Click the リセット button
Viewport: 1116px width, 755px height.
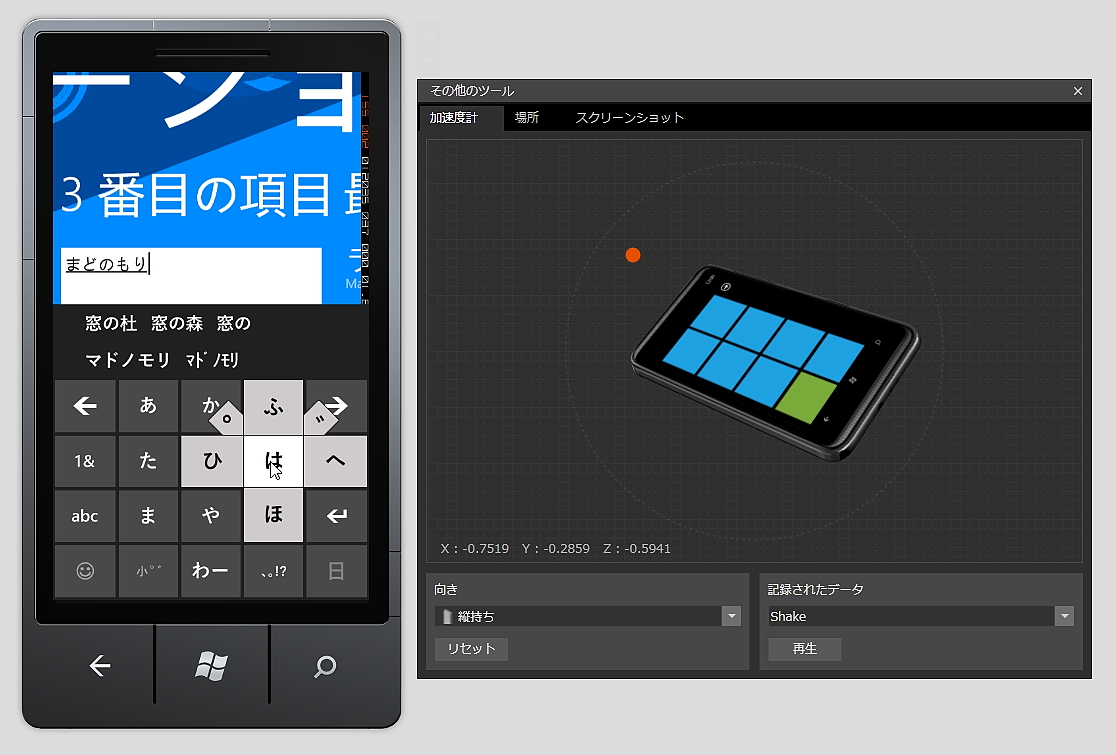tap(470, 648)
